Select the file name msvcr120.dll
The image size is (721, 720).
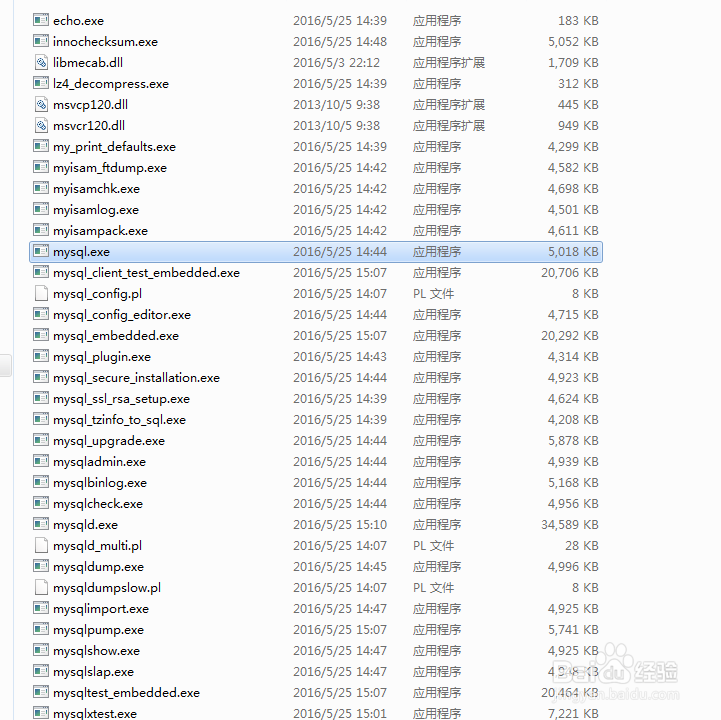click(x=89, y=126)
